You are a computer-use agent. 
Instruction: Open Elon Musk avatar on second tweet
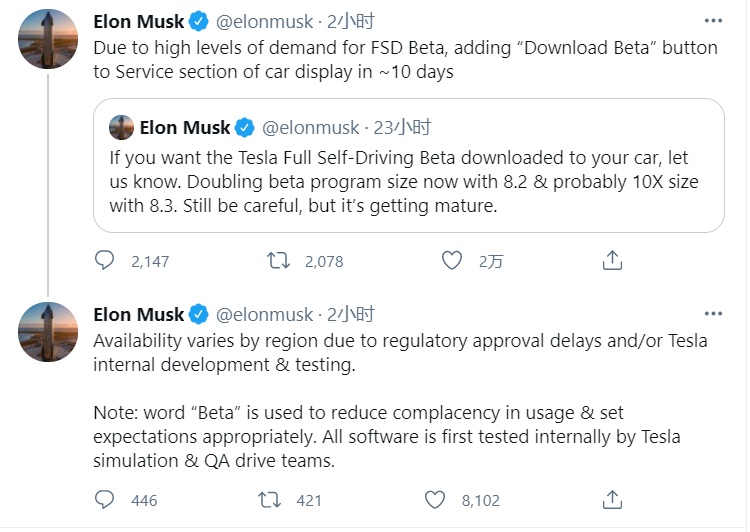[x=48, y=331]
